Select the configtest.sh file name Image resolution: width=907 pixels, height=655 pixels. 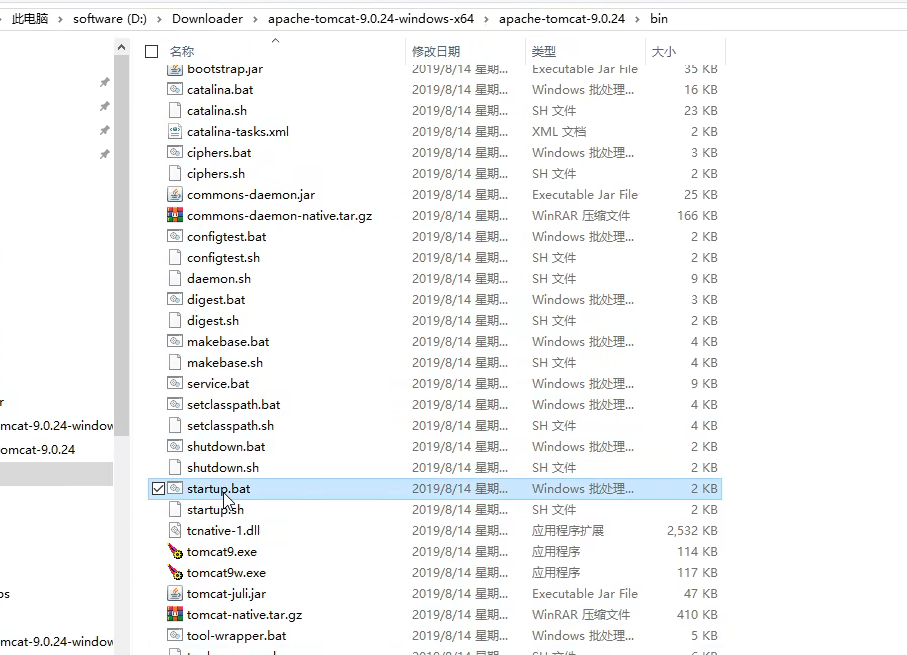point(223,257)
